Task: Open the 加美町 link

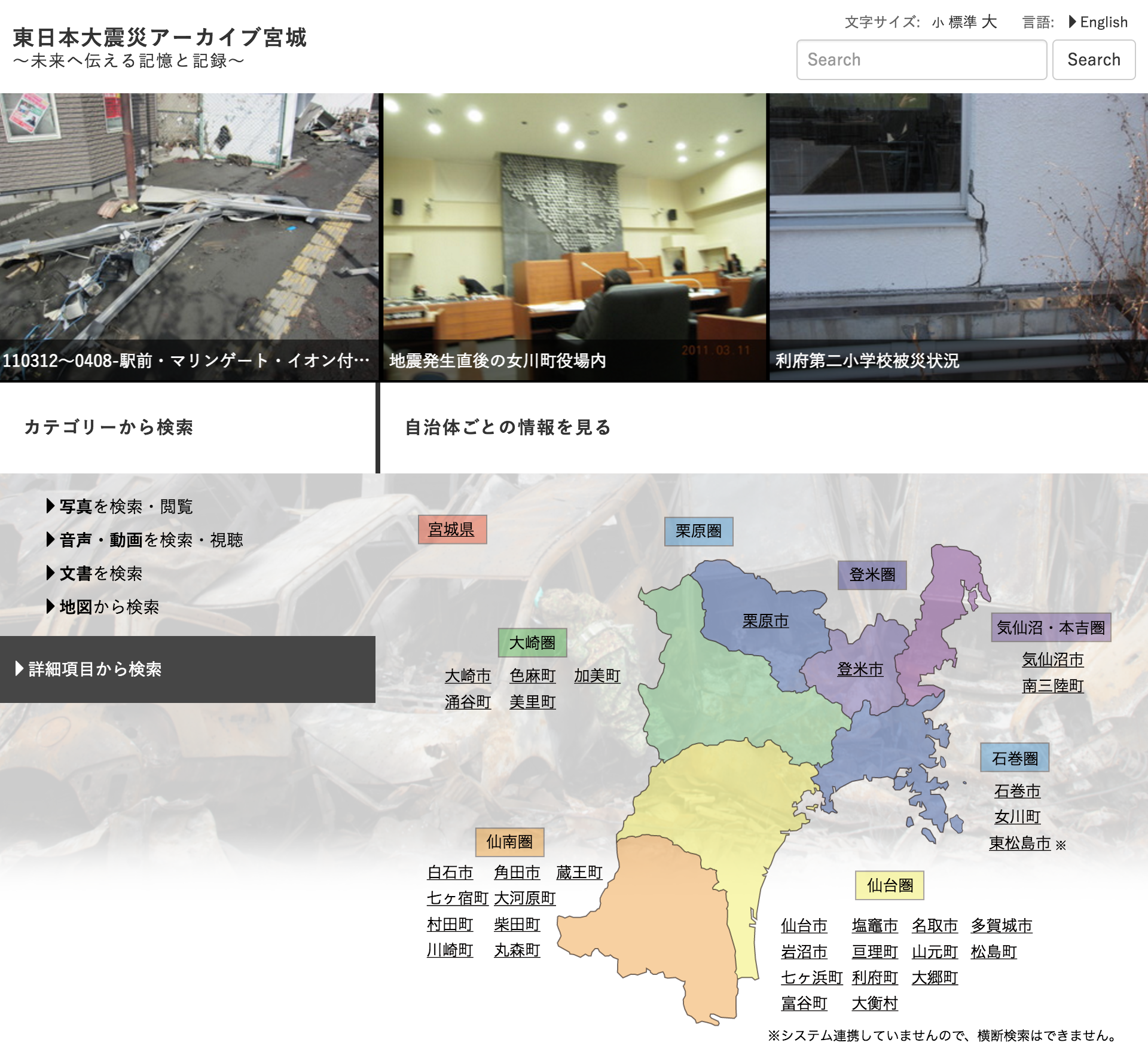Action: 597,676
